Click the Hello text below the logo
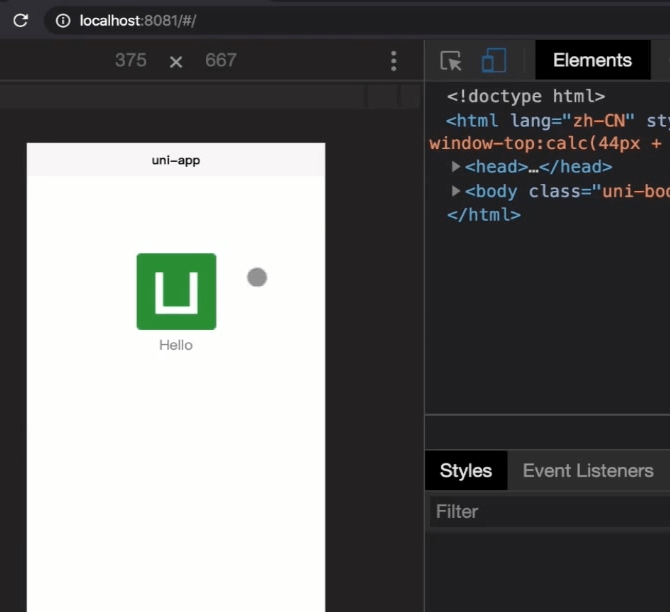 (176, 345)
